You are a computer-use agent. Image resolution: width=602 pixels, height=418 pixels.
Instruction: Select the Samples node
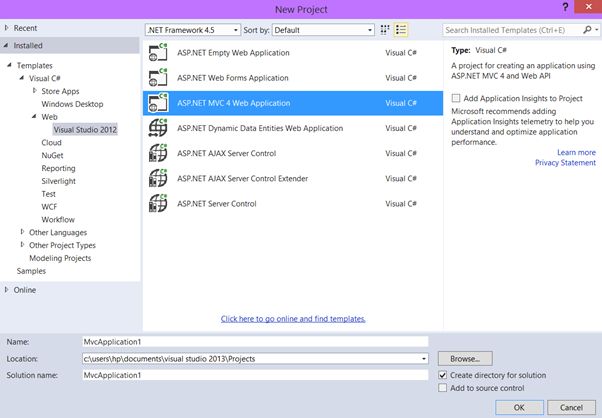[x=31, y=271]
